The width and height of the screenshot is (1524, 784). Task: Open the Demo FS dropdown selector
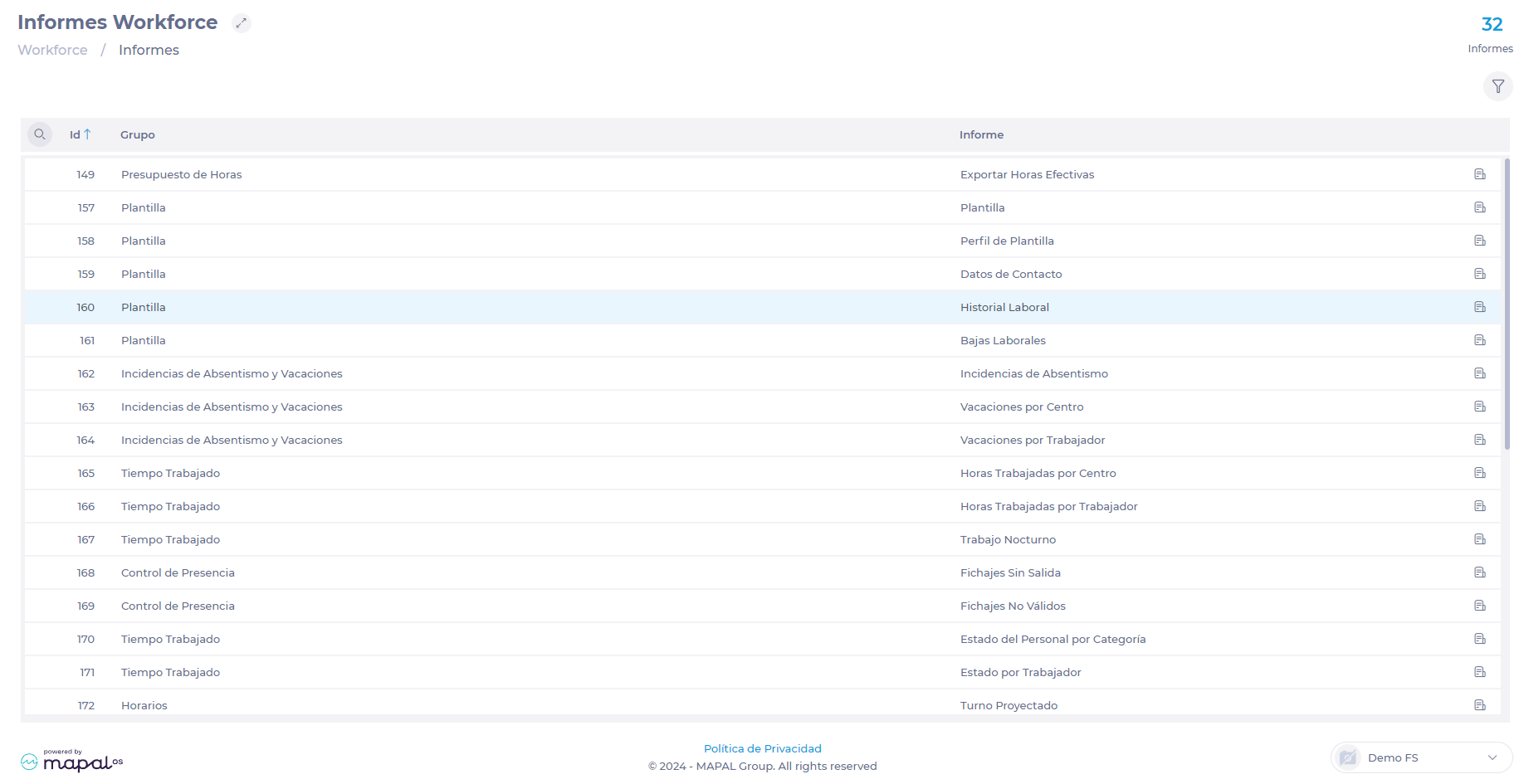pyautogui.click(x=1422, y=757)
